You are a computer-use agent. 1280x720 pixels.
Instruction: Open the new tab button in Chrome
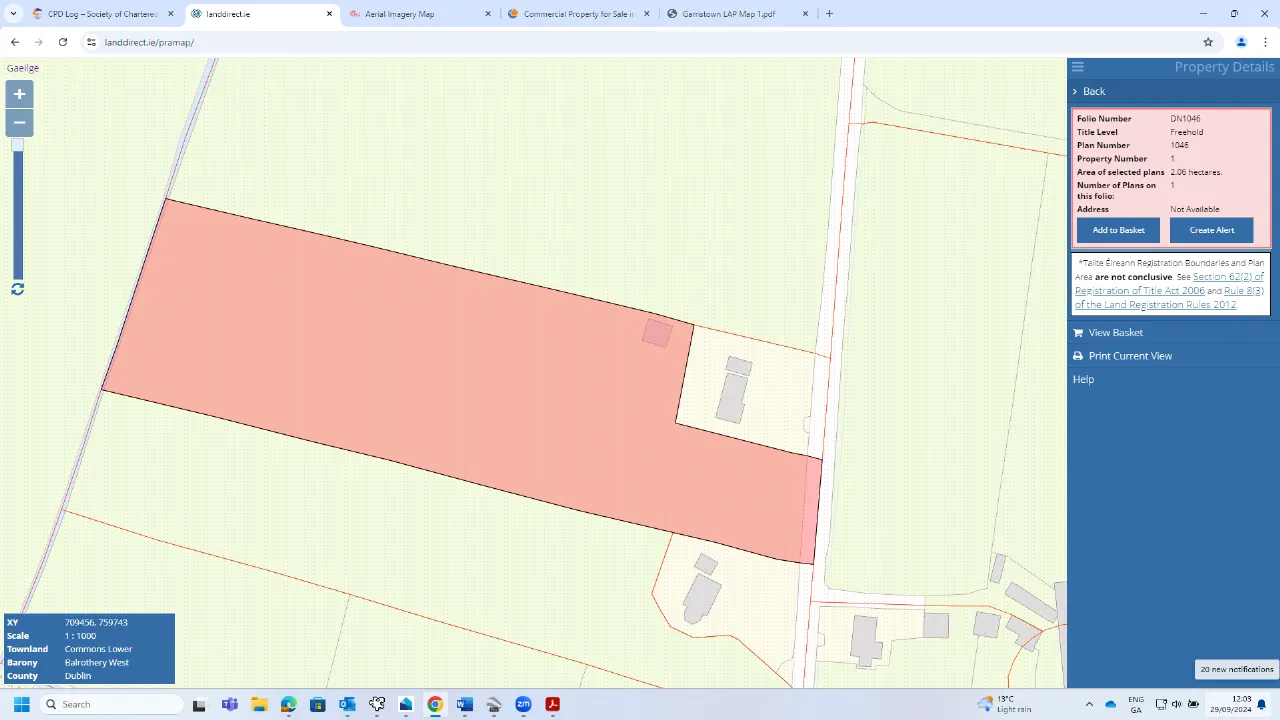[x=829, y=13]
